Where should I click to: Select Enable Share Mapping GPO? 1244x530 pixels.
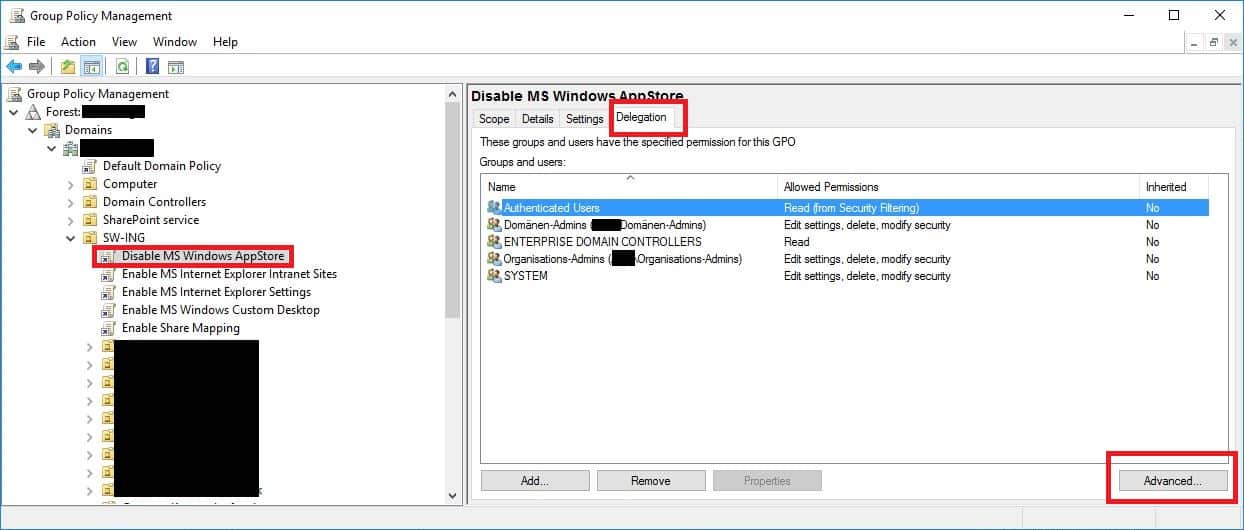[181, 328]
